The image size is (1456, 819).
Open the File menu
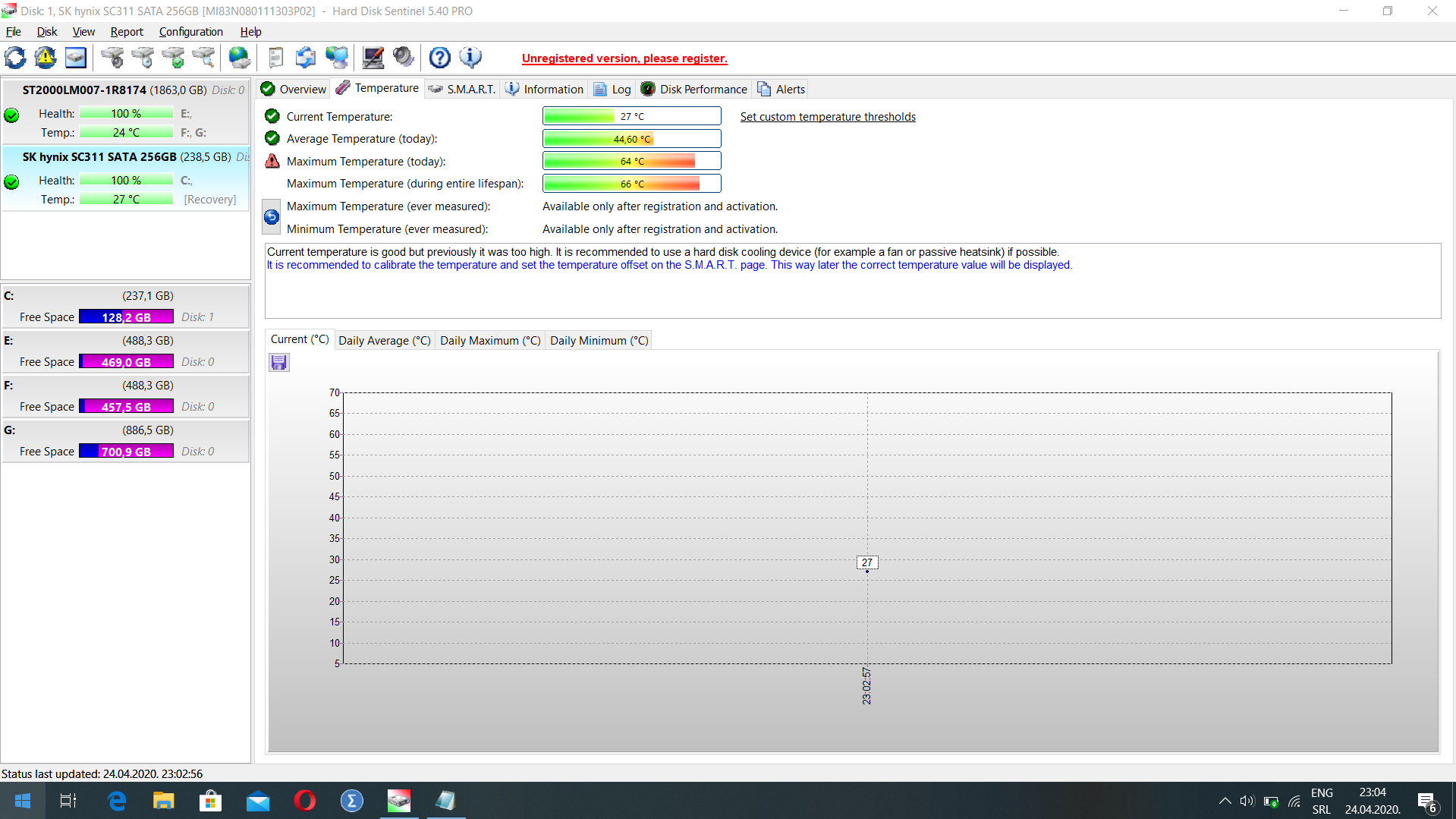(x=14, y=32)
